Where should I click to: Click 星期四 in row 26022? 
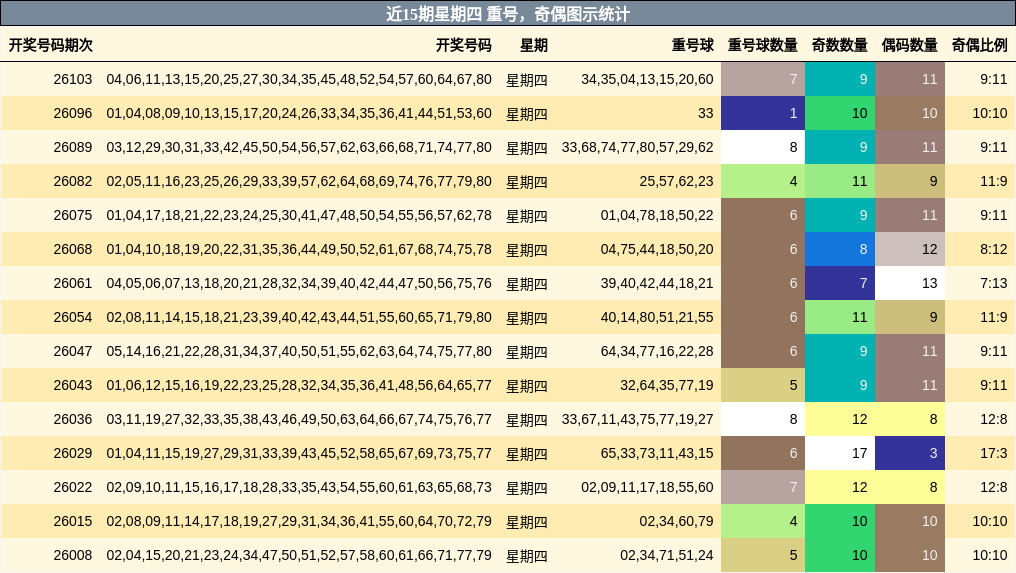[527, 488]
